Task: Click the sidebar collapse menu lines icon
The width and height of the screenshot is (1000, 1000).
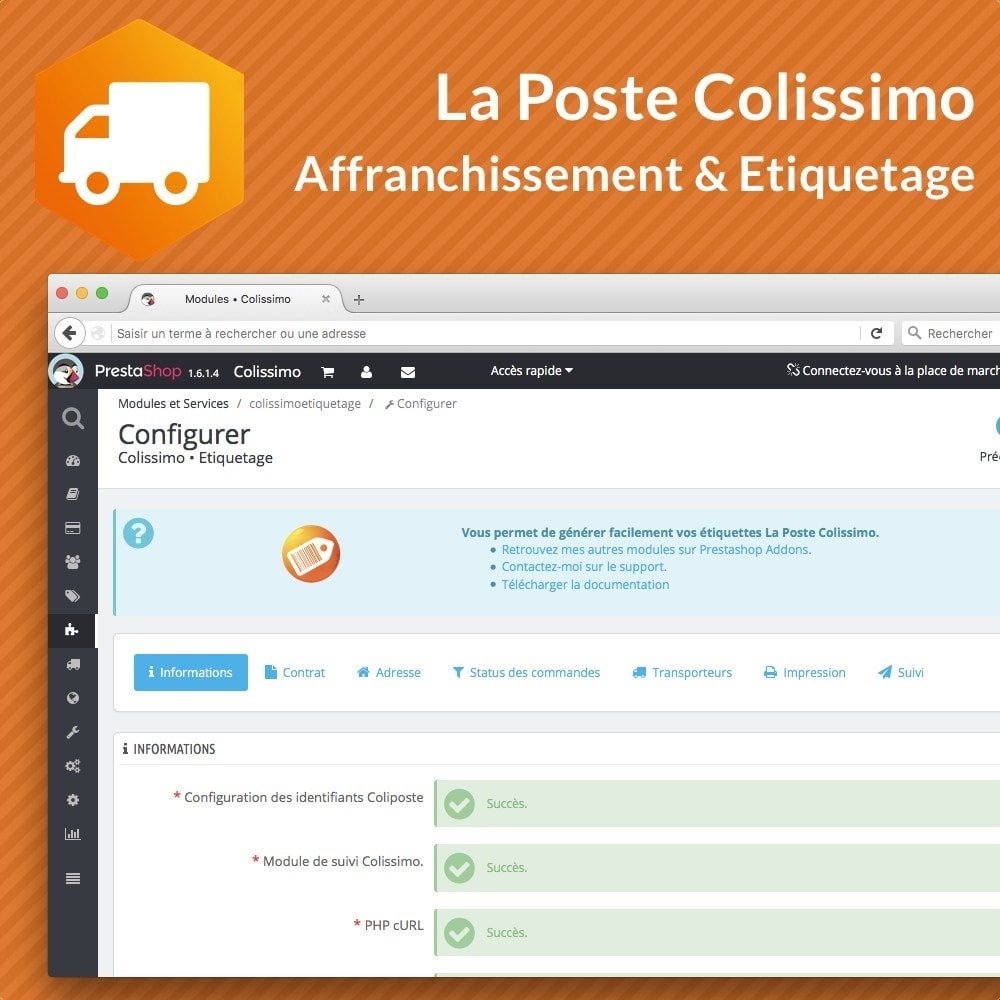Action: 73,878
